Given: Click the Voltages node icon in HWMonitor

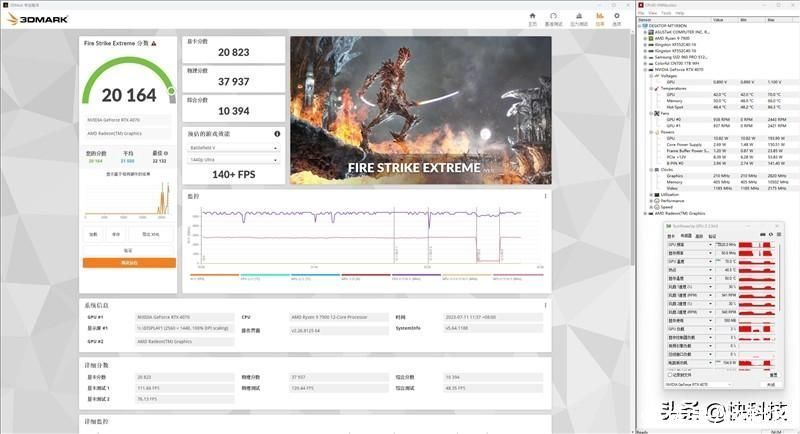Looking at the screenshot, I should [x=657, y=75].
